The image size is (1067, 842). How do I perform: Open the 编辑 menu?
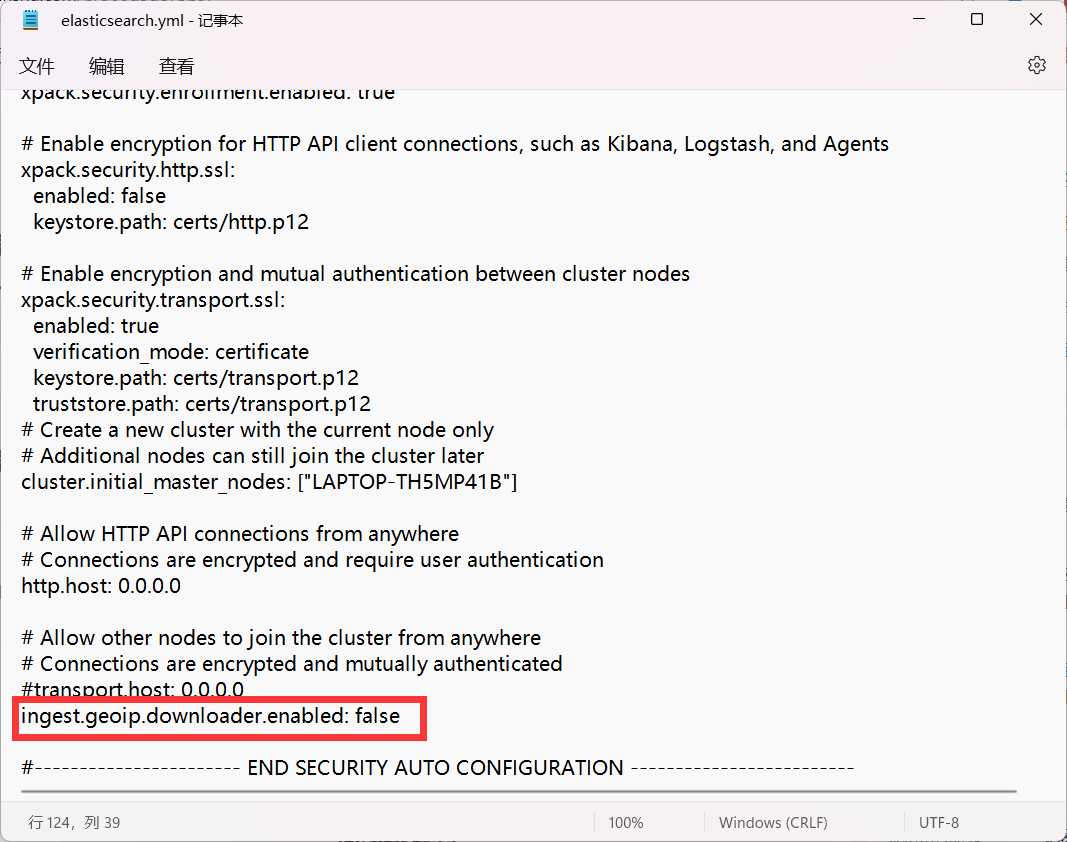[107, 66]
